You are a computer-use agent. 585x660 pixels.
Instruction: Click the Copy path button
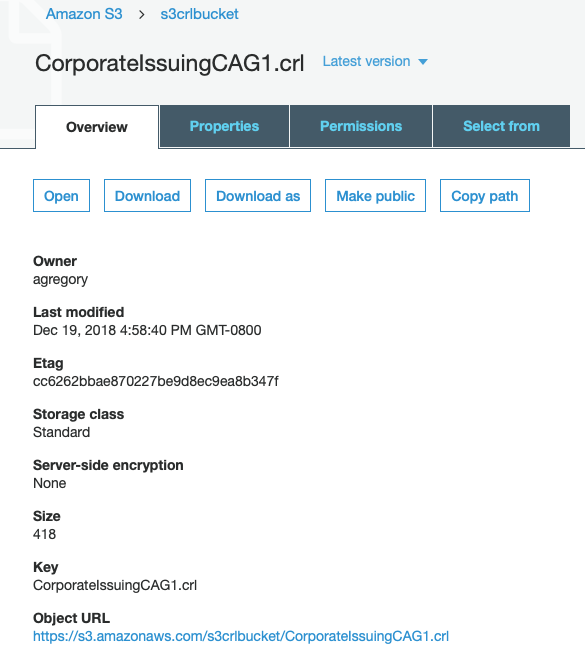tap(485, 196)
